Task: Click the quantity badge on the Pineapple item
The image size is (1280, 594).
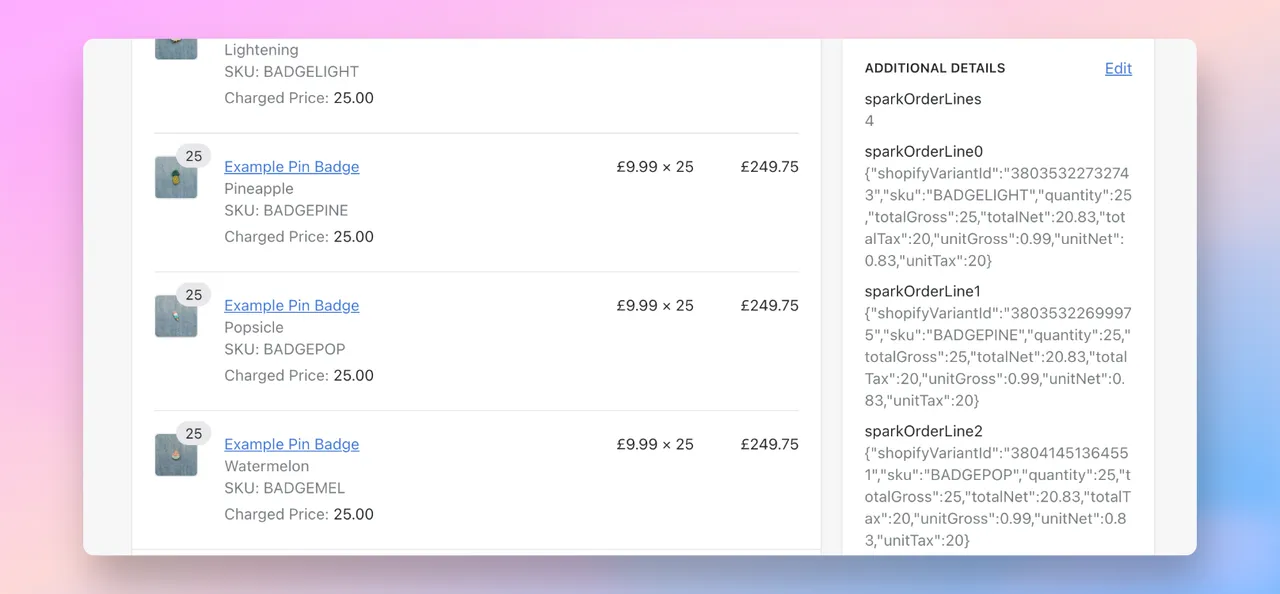Action: tap(193, 156)
